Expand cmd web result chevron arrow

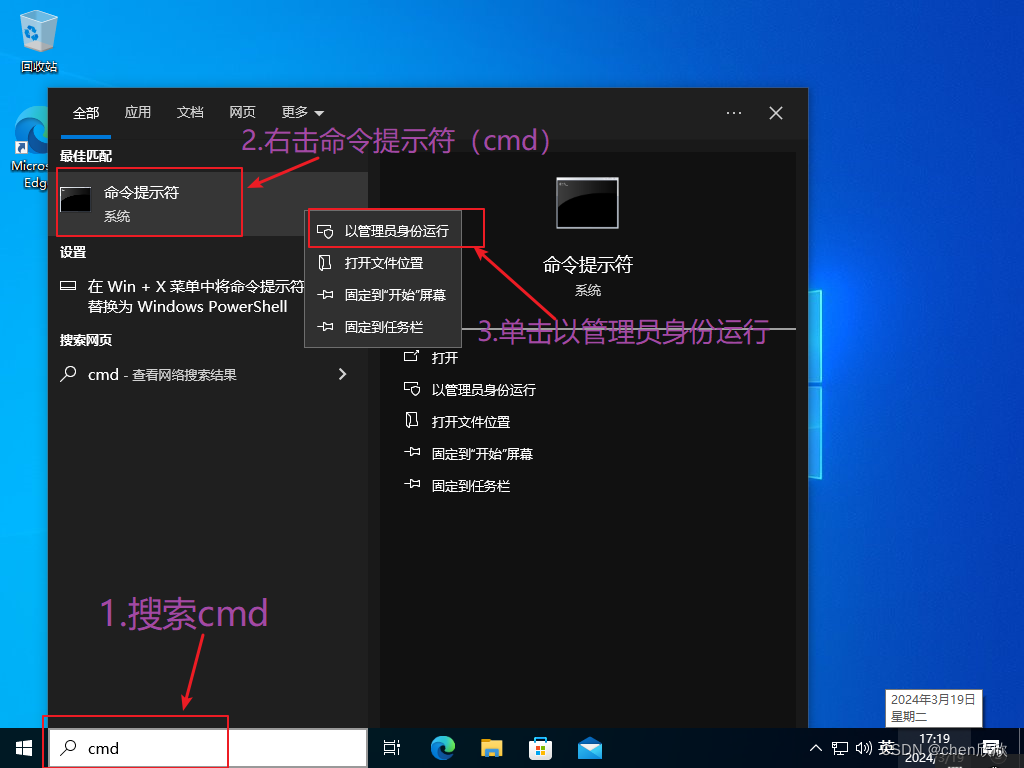click(x=342, y=374)
